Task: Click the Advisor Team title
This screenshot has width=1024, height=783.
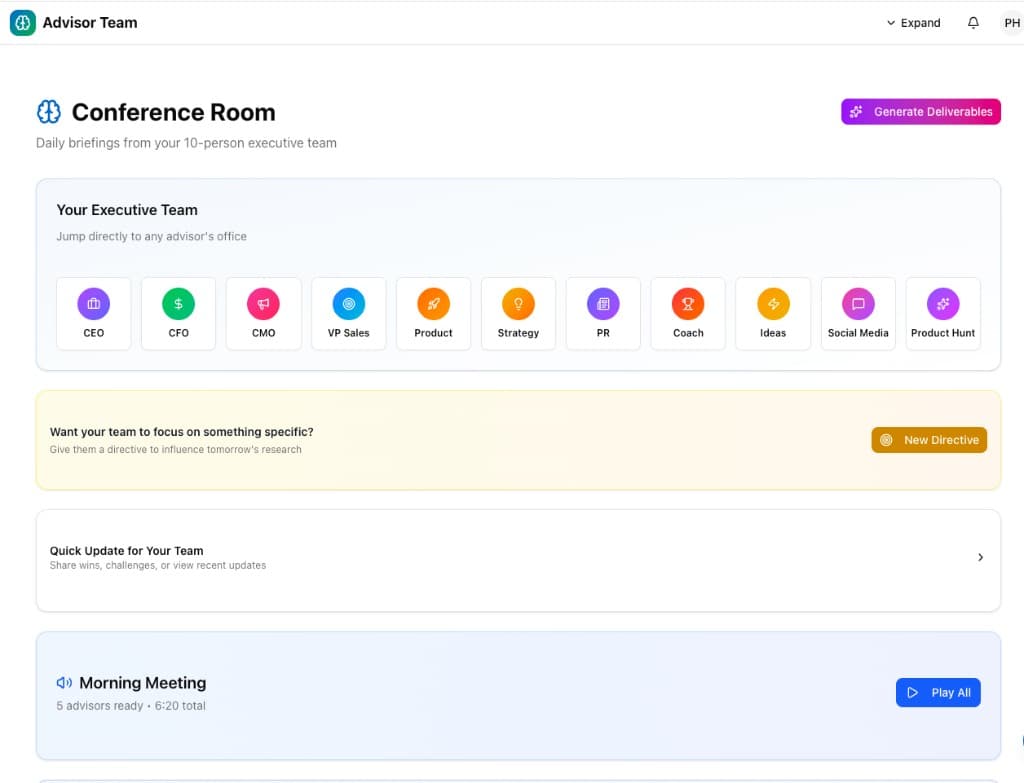Action: 90,23
